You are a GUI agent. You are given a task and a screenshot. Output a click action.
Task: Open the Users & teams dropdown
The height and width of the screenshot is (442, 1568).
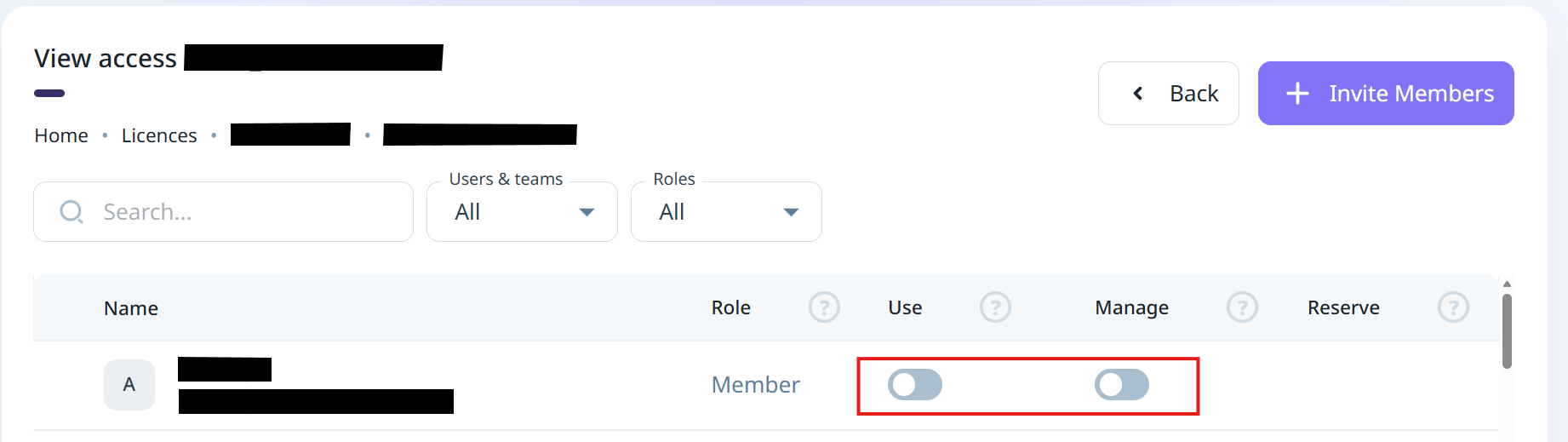coord(522,212)
